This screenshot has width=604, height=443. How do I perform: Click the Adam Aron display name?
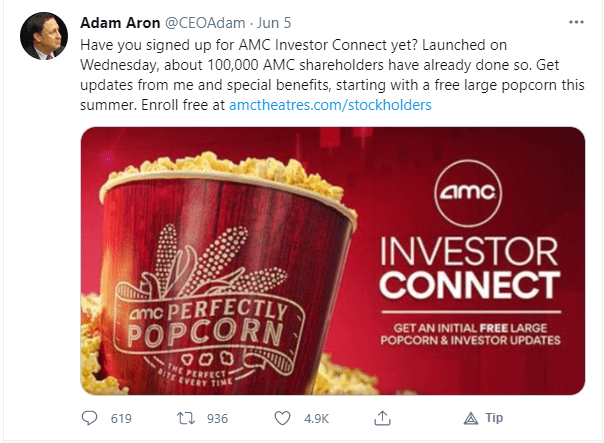pos(120,23)
